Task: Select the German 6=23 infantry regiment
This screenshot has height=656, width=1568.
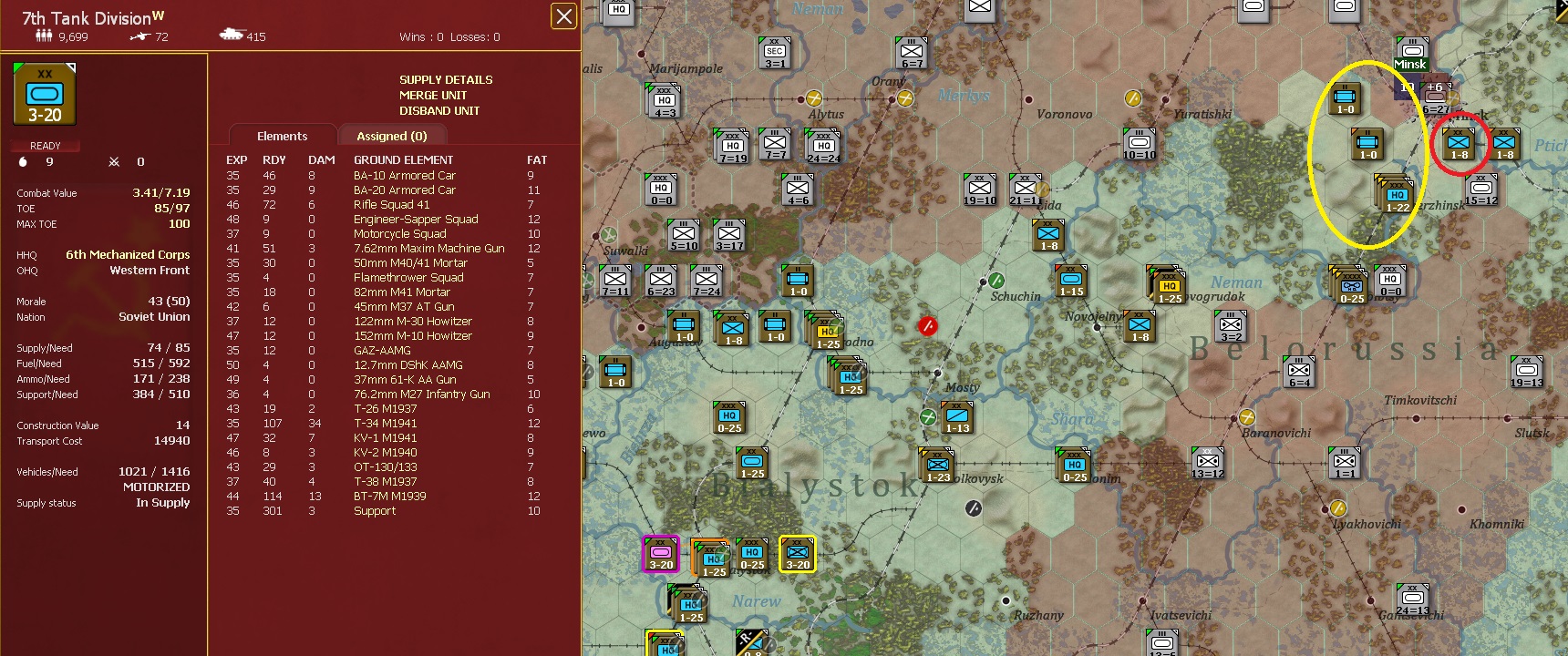Action: (x=661, y=281)
